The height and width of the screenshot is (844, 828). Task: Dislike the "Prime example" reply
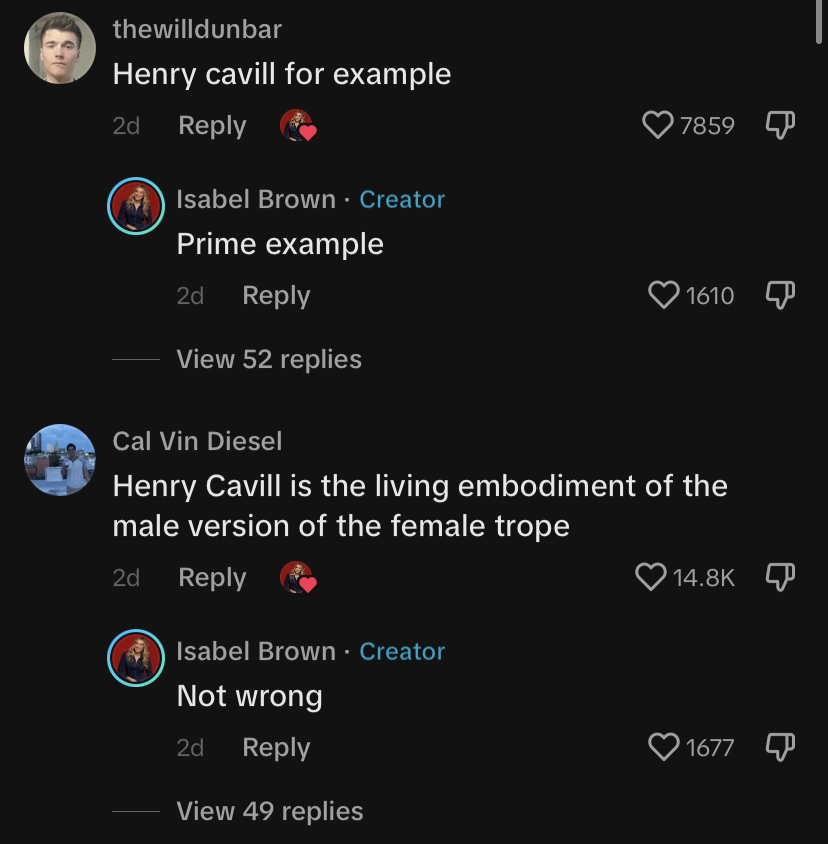pos(780,295)
